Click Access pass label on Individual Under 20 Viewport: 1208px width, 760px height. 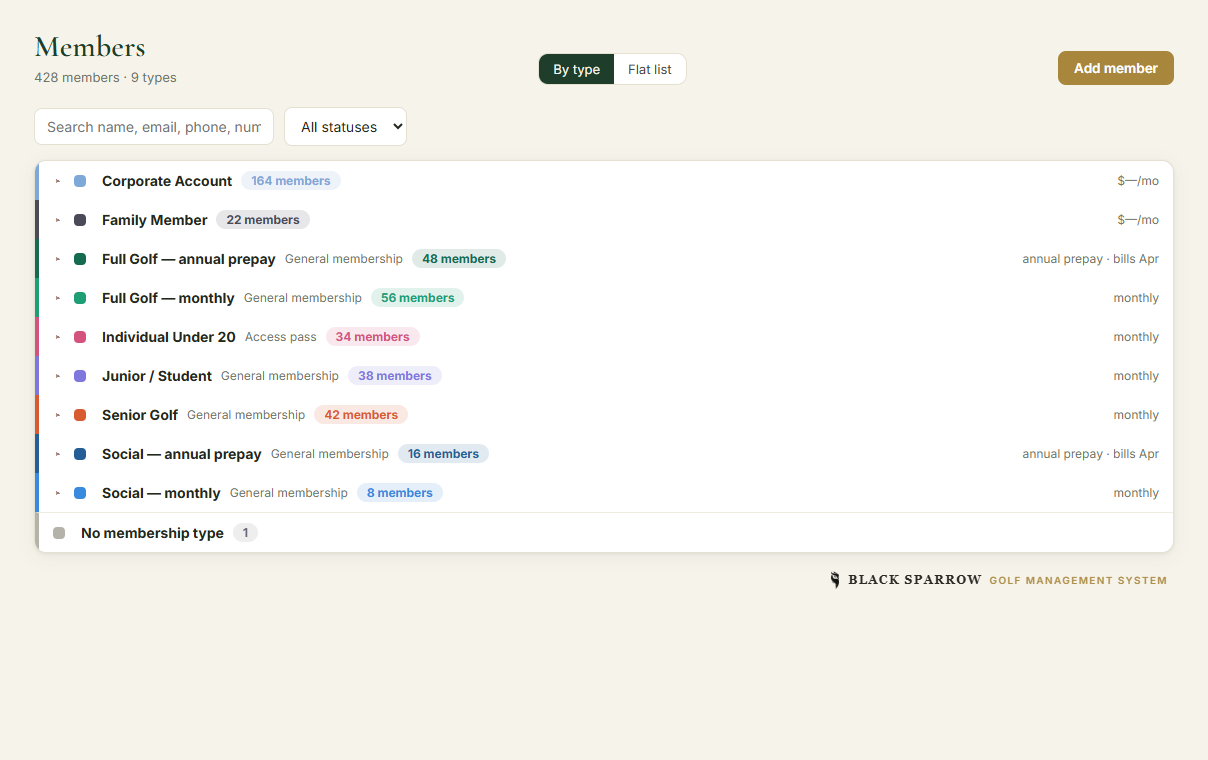(x=281, y=337)
